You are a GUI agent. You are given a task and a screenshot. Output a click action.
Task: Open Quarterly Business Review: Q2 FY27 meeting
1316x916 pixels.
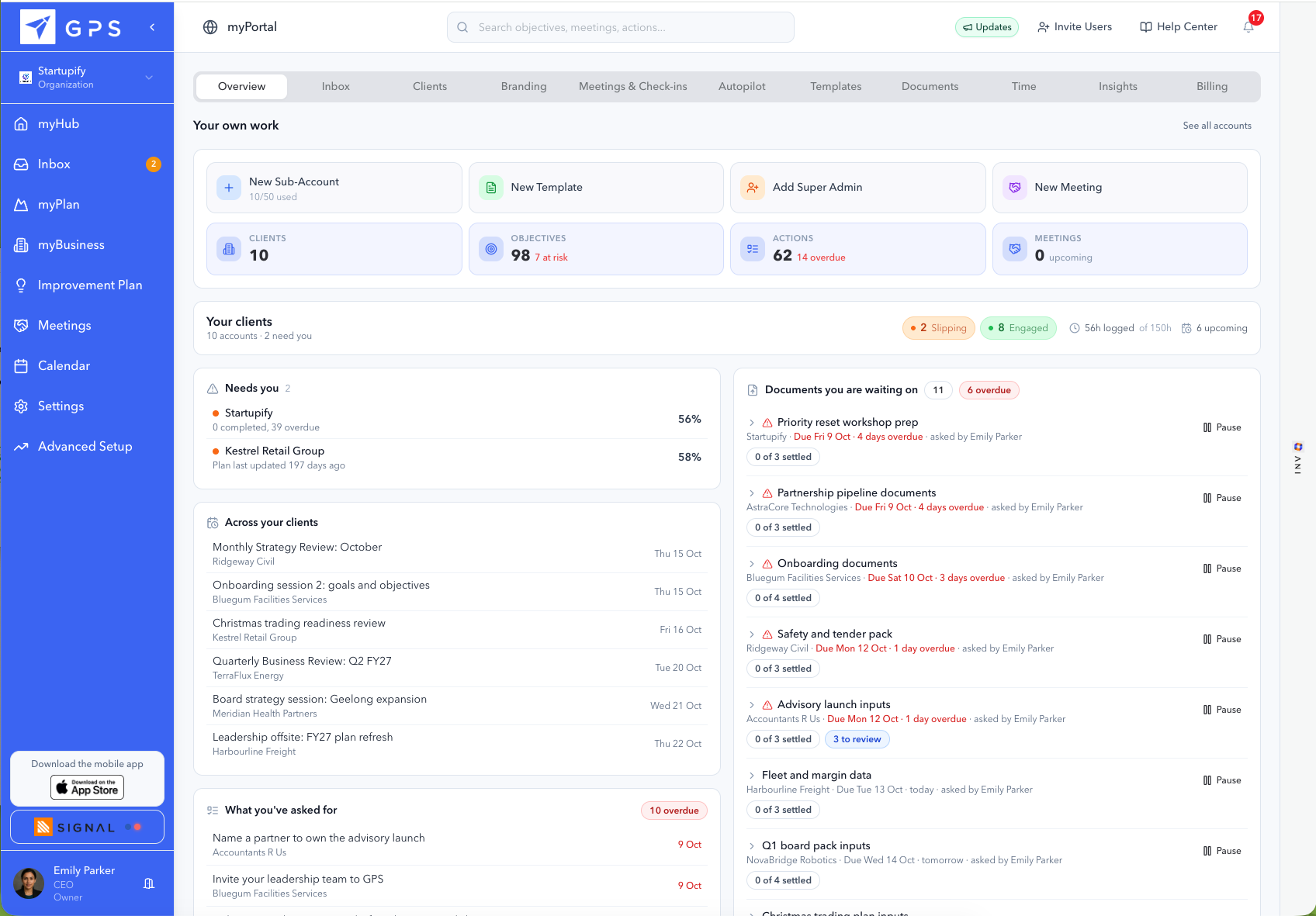coord(457,668)
